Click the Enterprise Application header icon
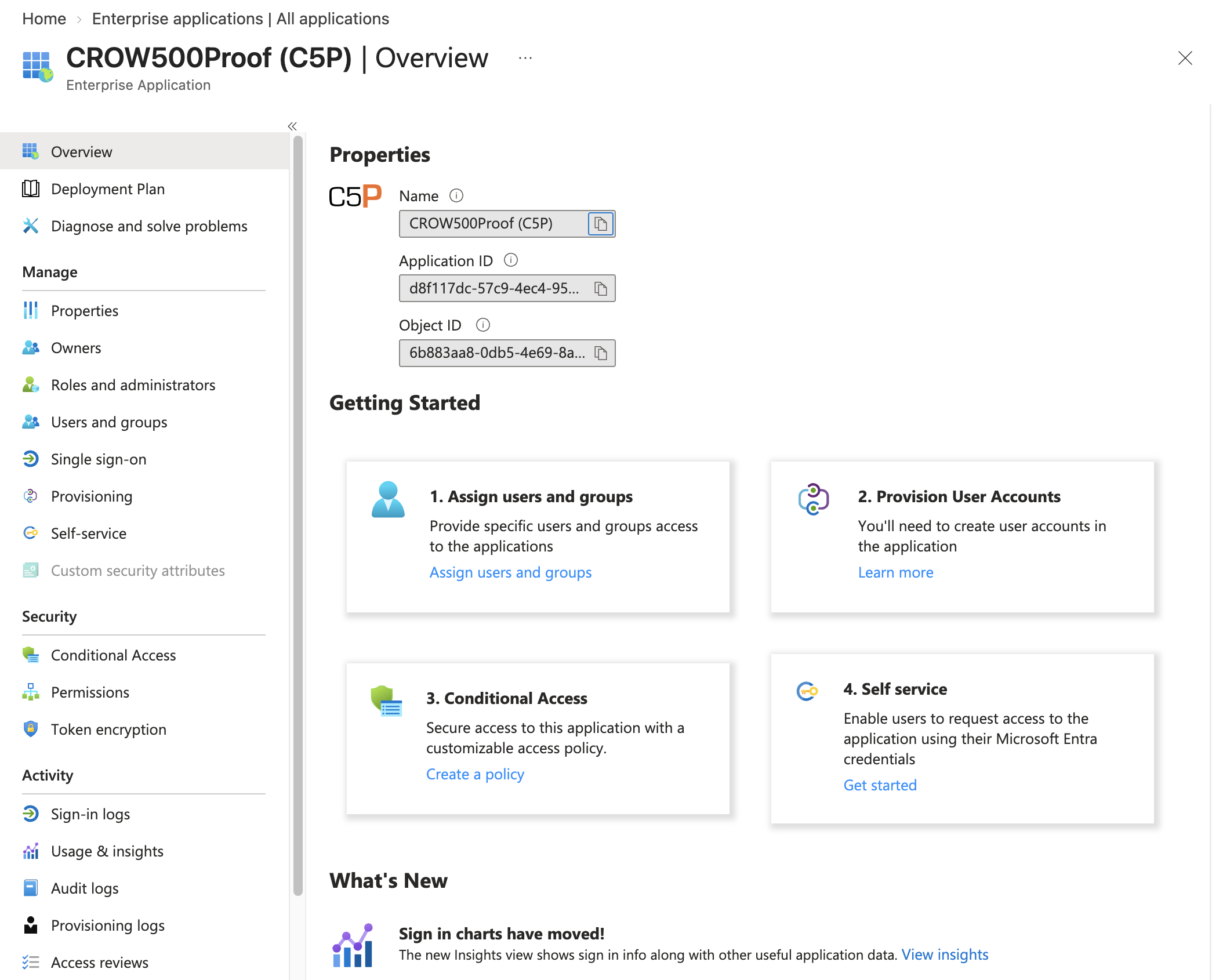Viewport: 1212px width, 980px height. click(38, 67)
